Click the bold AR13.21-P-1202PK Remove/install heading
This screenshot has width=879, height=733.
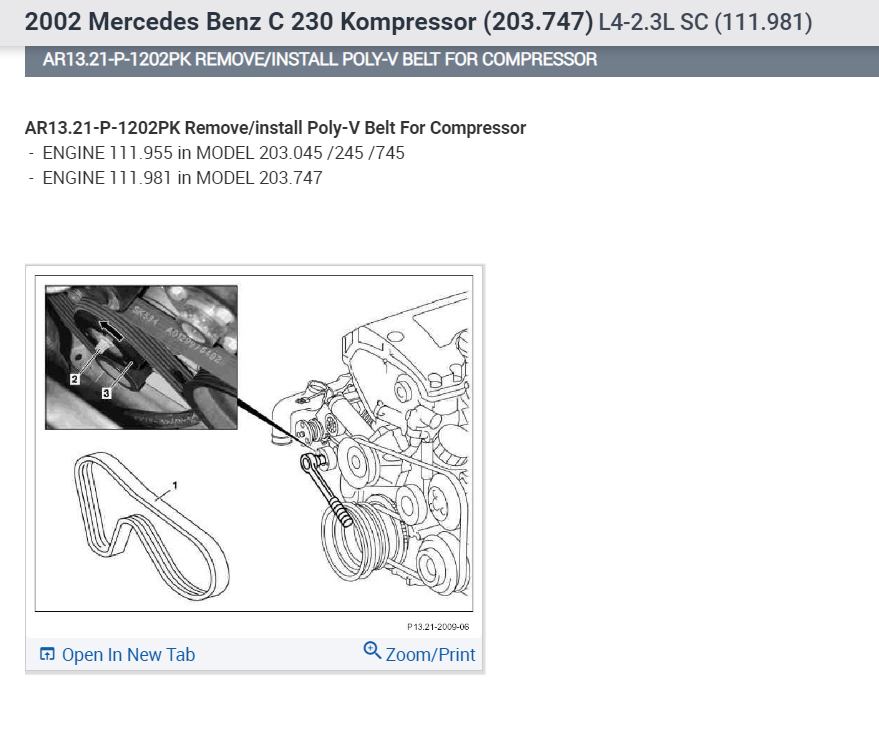[x=275, y=128]
